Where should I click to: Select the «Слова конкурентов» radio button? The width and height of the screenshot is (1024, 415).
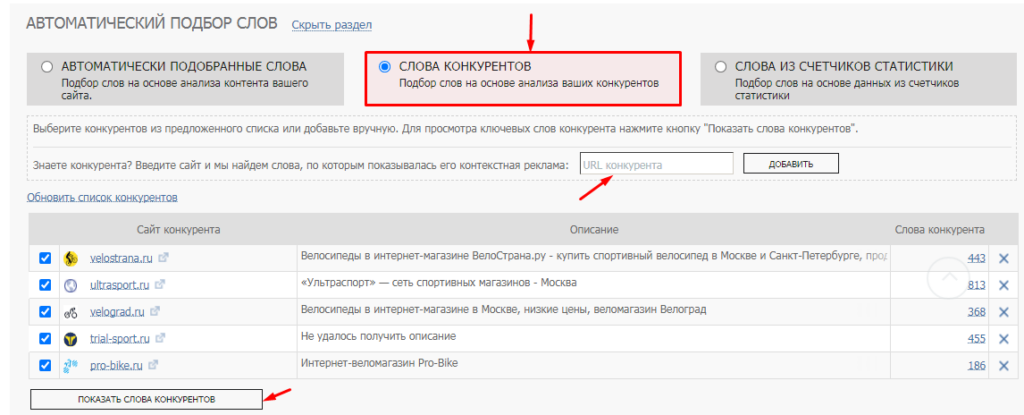point(385,67)
